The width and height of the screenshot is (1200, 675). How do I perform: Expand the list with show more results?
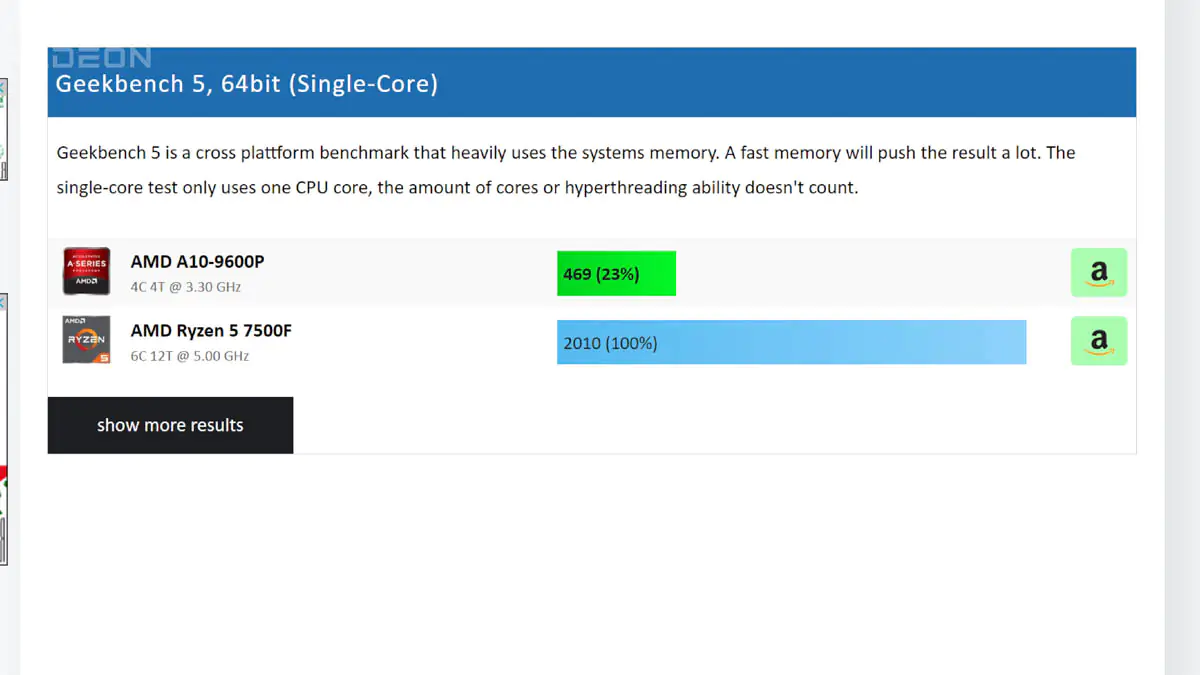pos(170,425)
